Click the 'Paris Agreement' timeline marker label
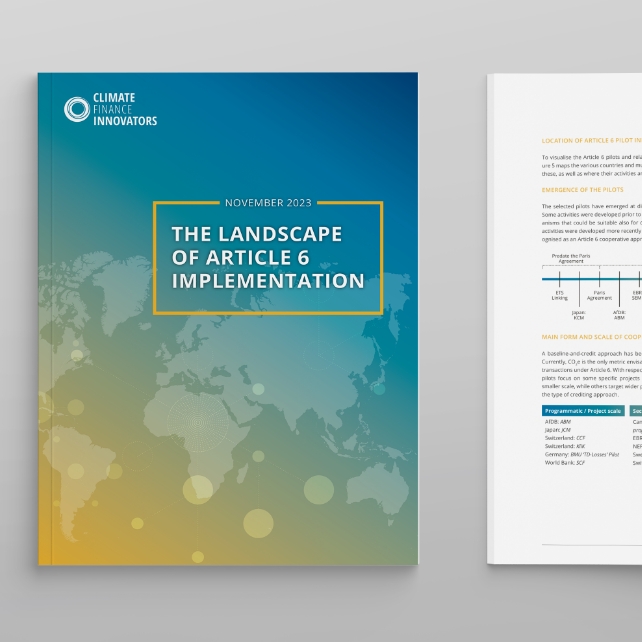This screenshot has height=642, width=642. point(599,295)
